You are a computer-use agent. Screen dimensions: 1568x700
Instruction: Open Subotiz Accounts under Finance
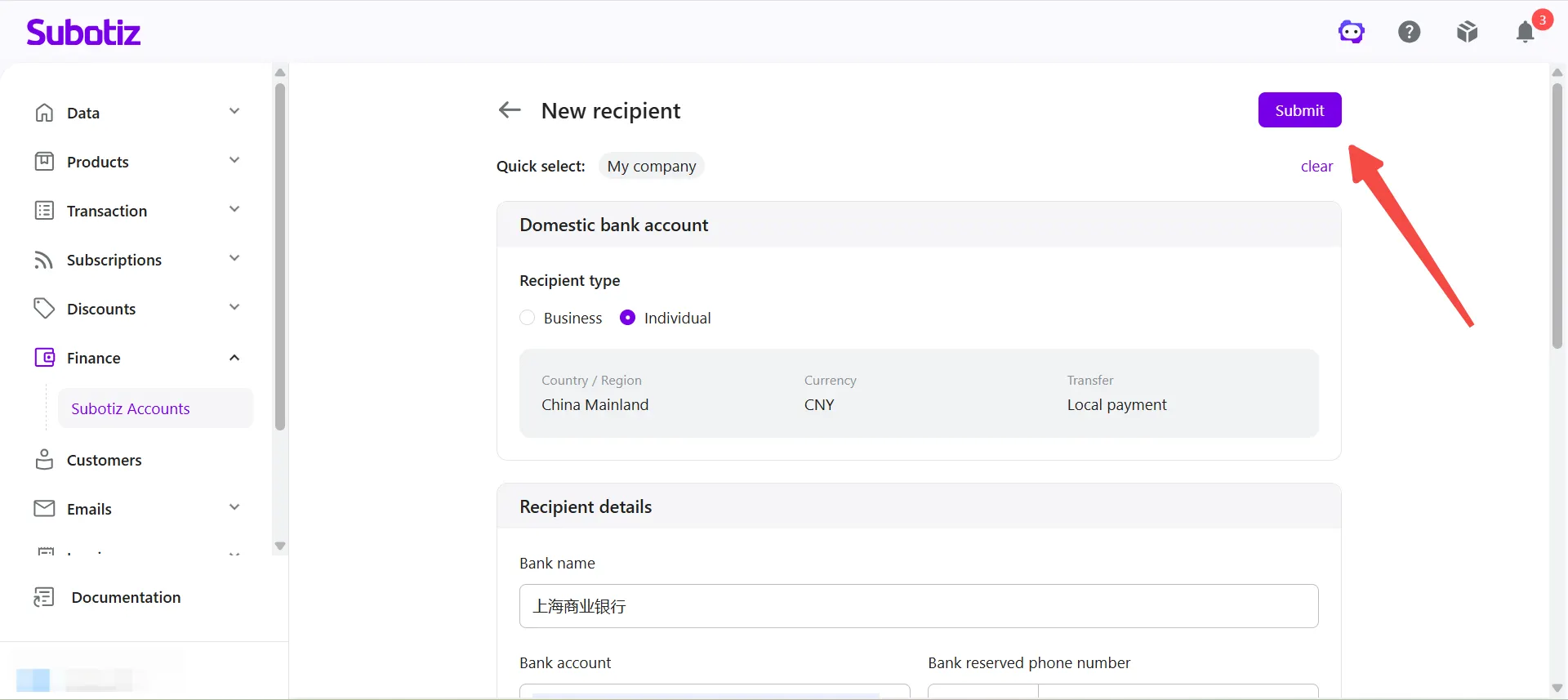point(155,408)
